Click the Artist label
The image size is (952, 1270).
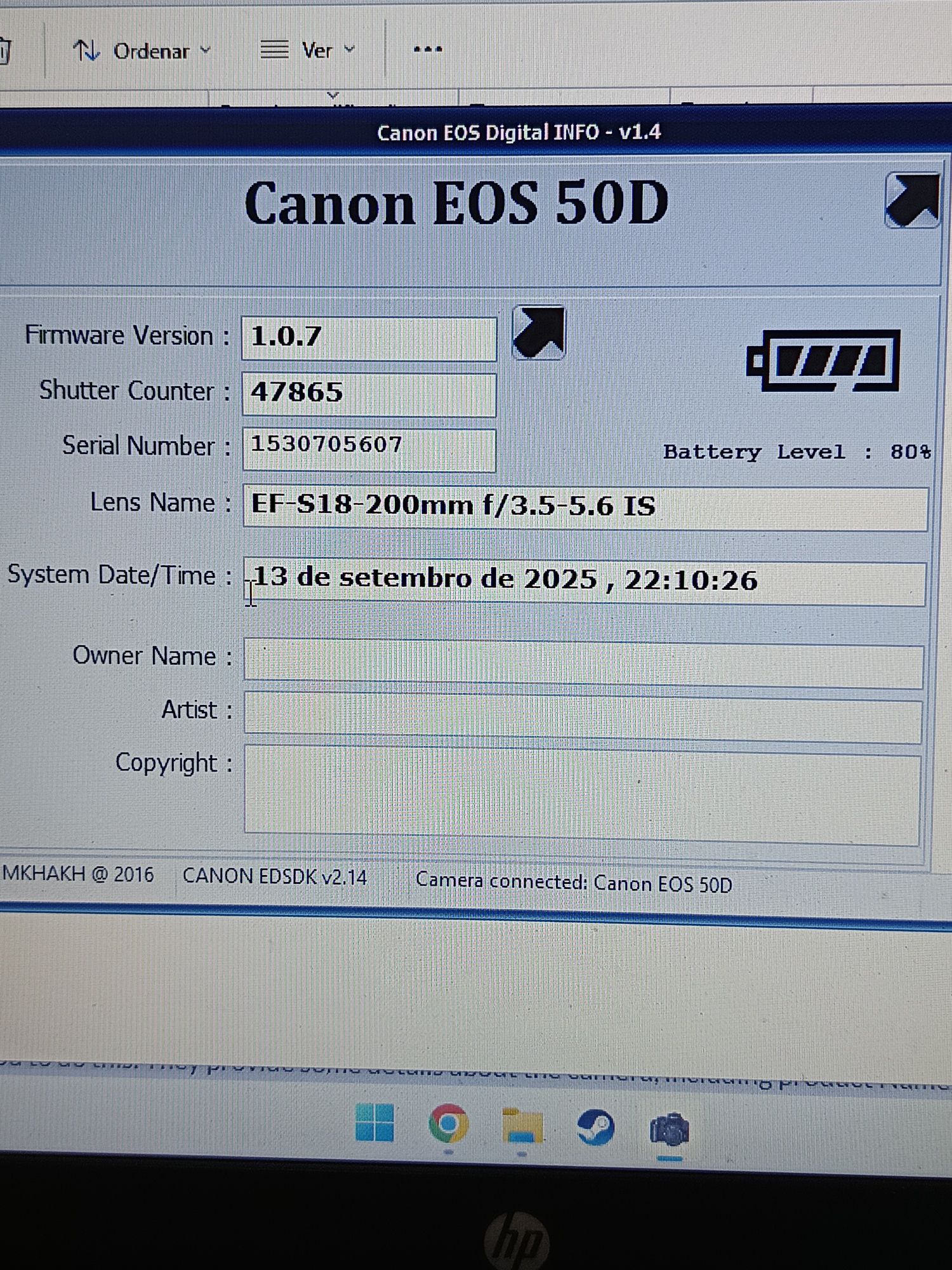(x=197, y=710)
